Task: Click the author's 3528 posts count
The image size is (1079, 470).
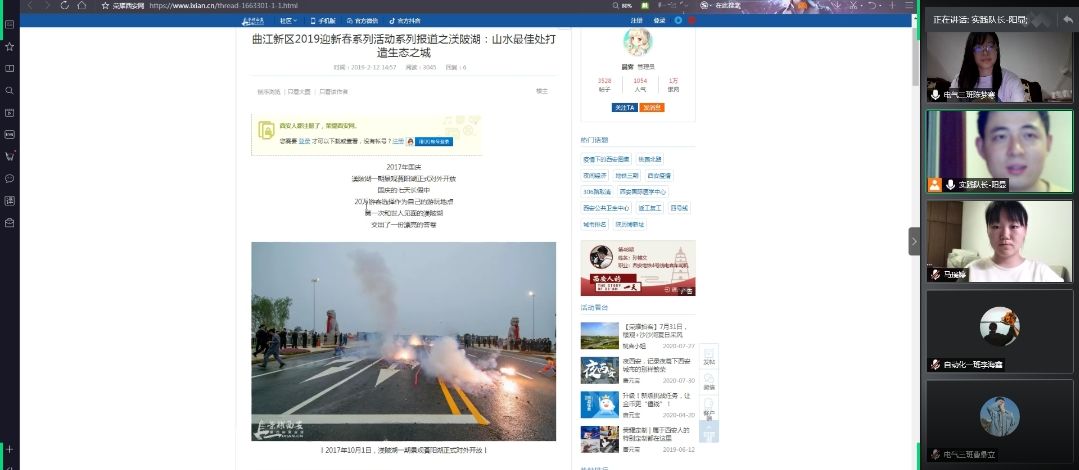Action: (x=604, y=81)
